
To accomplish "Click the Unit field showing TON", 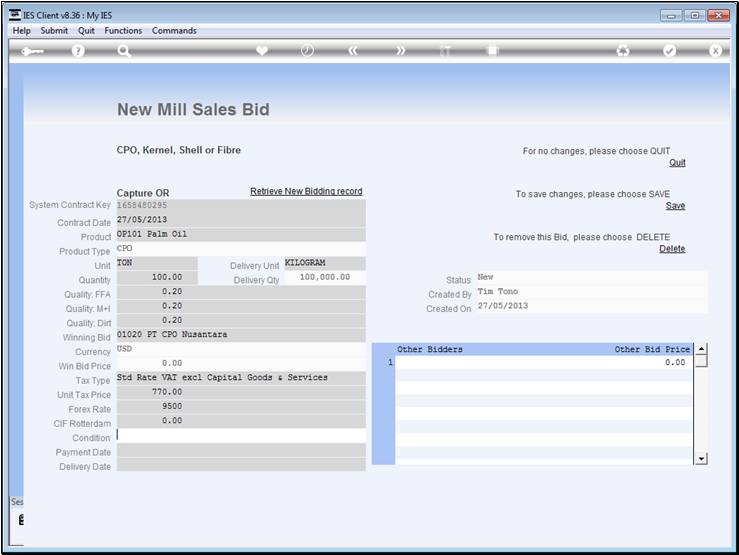I will pos(157,263).
